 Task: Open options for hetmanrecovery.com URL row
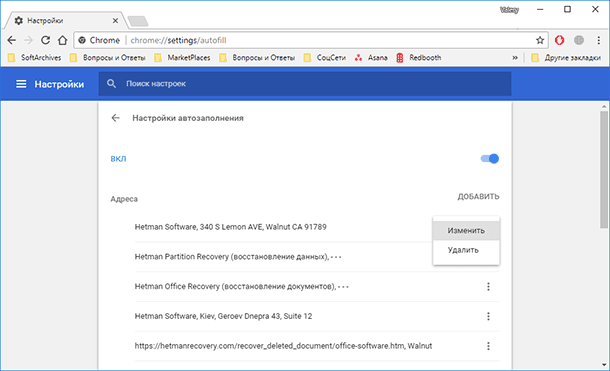pos(488,346)
